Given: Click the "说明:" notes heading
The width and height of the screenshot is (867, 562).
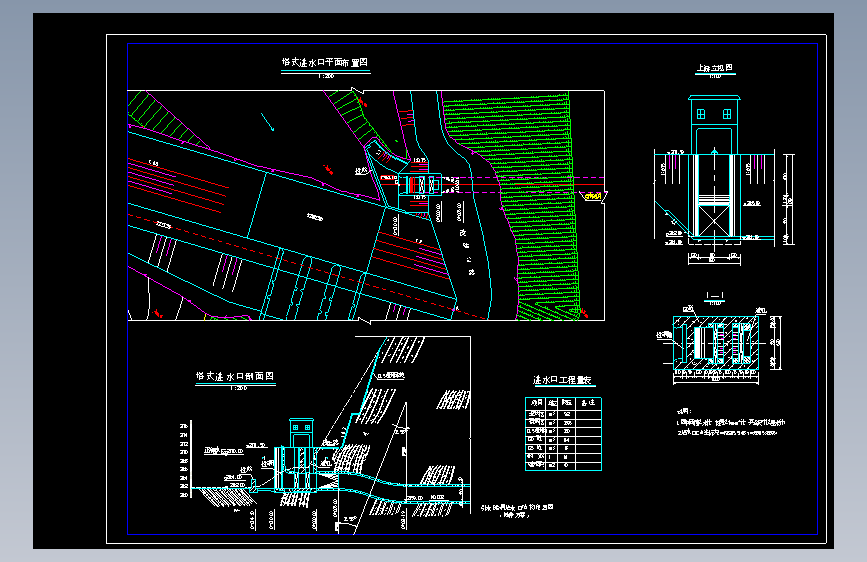Looking at the screenshot, I should click(685, 411).
